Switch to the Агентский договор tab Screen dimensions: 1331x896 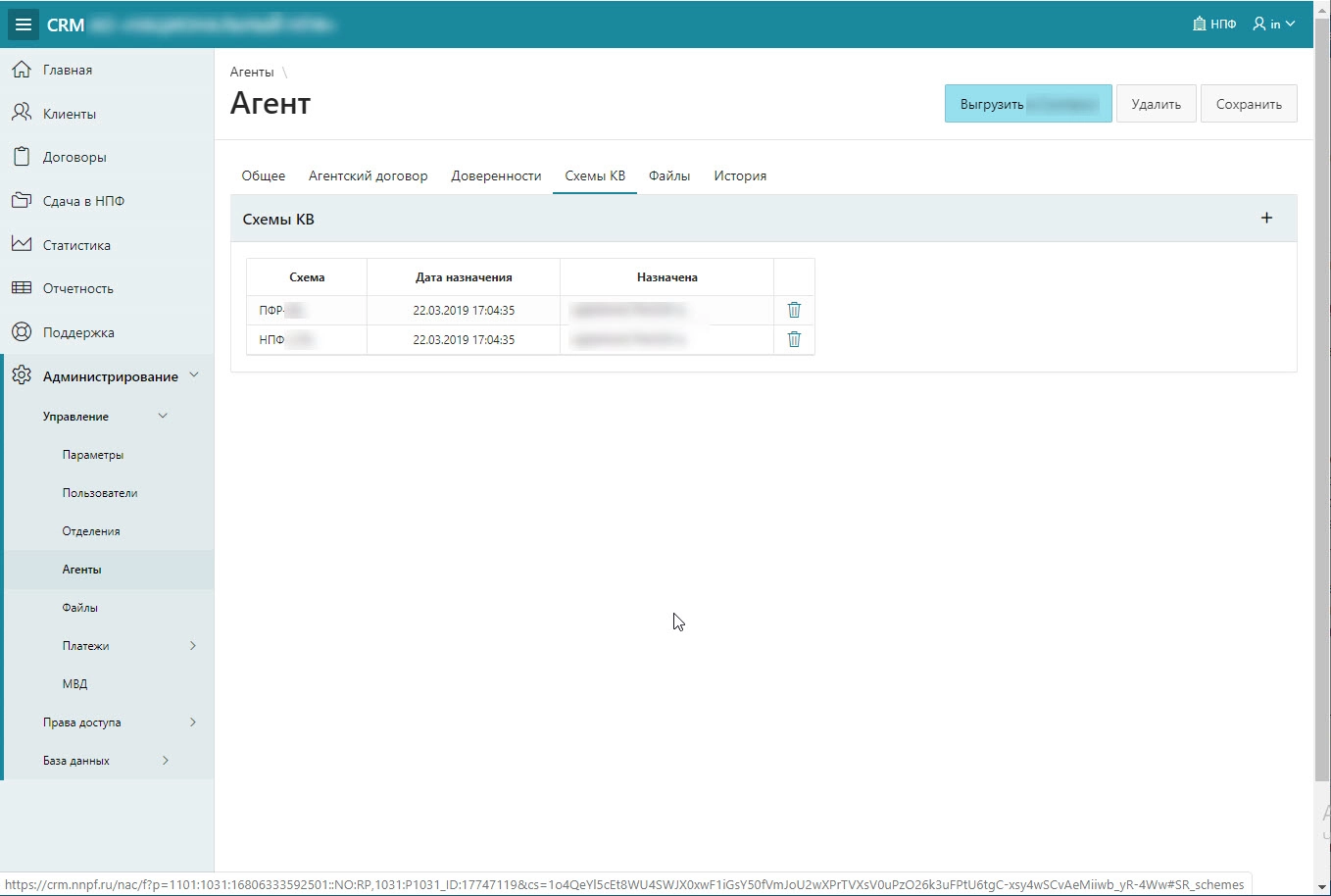point(369,175)
